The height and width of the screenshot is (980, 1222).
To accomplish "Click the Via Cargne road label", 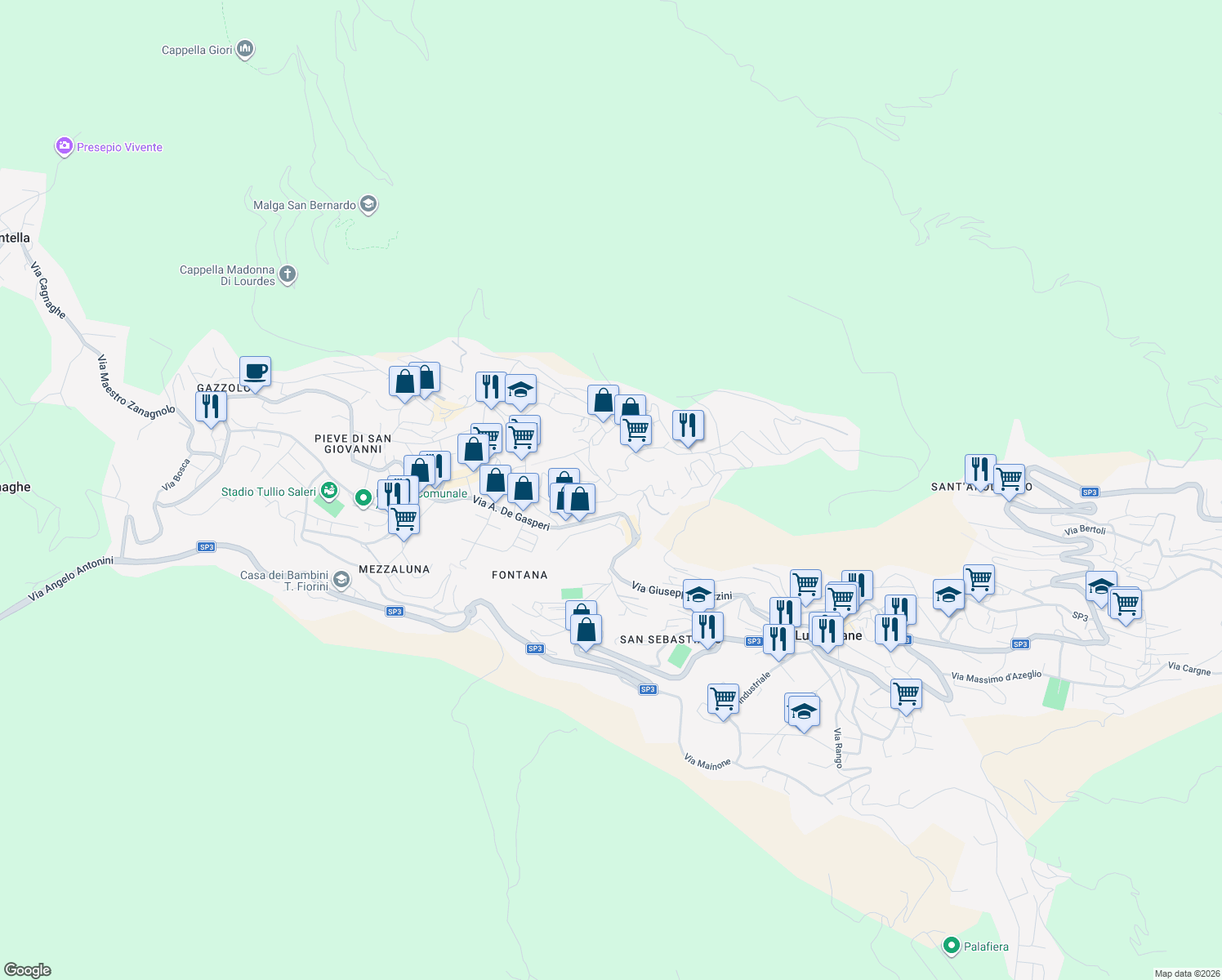I will [x=1189, y=669].
